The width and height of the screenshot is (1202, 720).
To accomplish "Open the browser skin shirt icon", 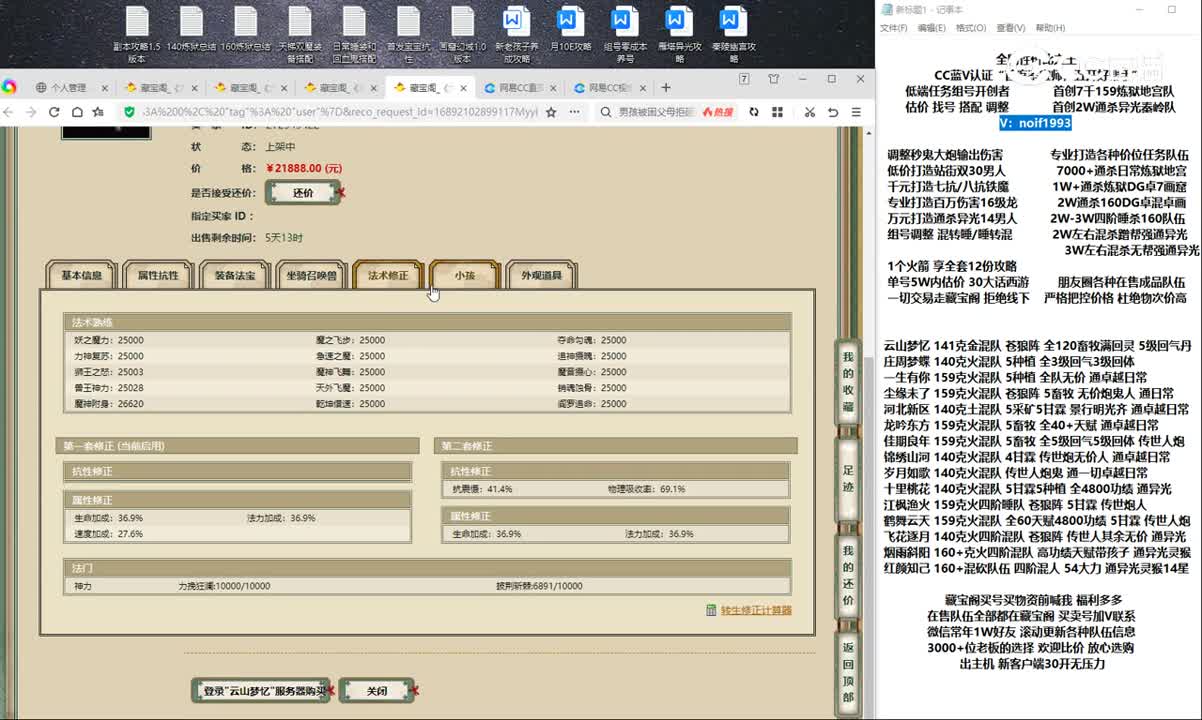I will [x=774, y=79].
